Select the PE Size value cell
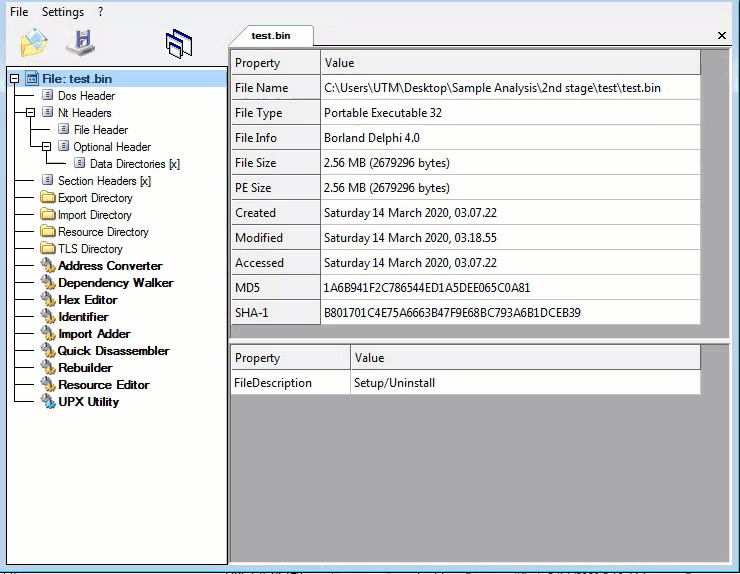Screen dimensions: 740x574 tap(511, 188)
